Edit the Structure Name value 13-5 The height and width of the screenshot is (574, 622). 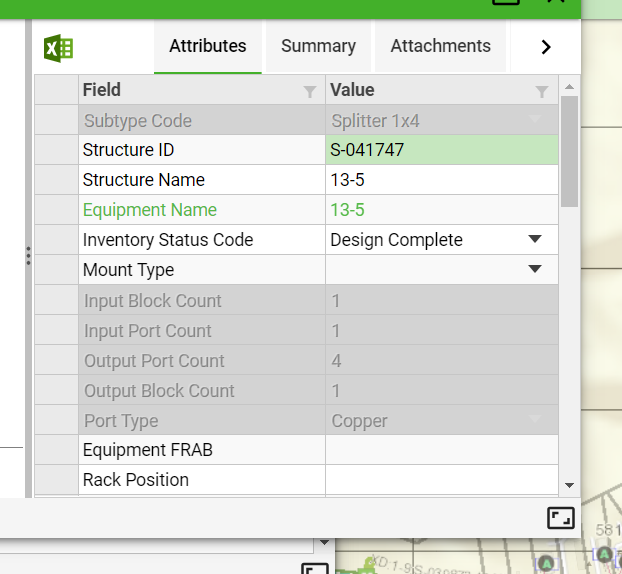click(441, 180)
